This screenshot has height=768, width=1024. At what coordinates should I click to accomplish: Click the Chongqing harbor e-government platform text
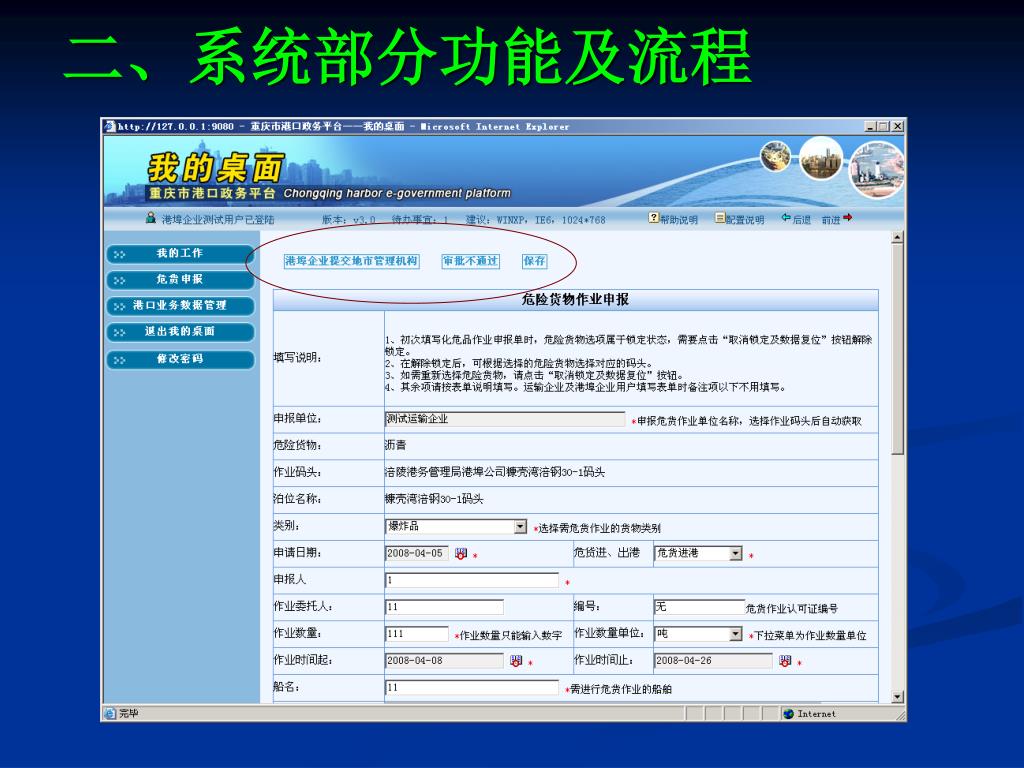click(x=397, y=193)
